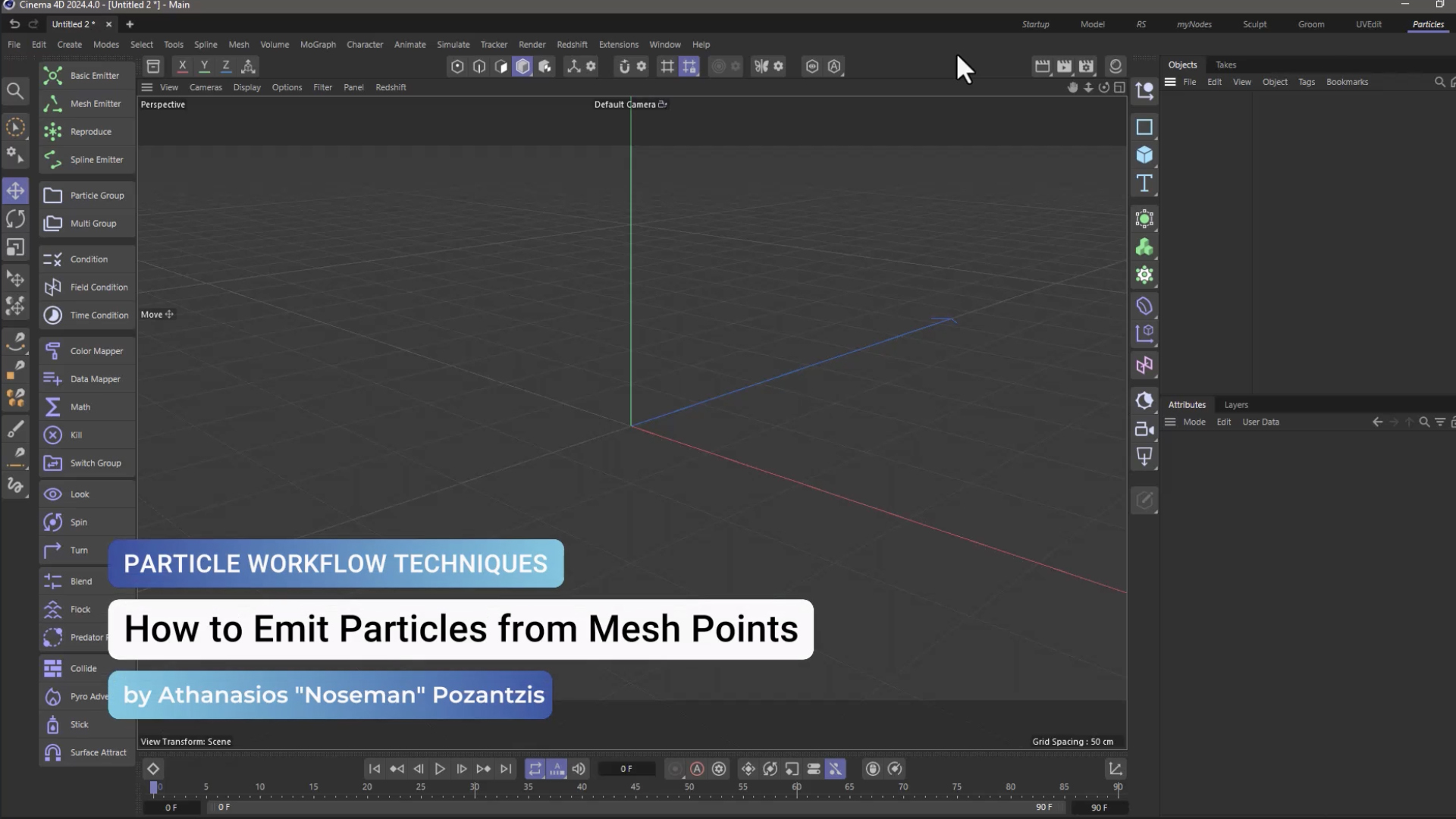Click timeline ruler at frame 45
1456x819 pixels.
pyautogui.click(x=635, y=787)
